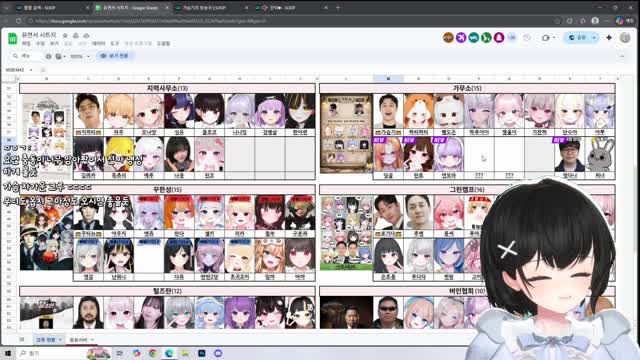This screenshot has width=640, height=360.
Task: Open the version history clock icon
Action: pos(527,38)
